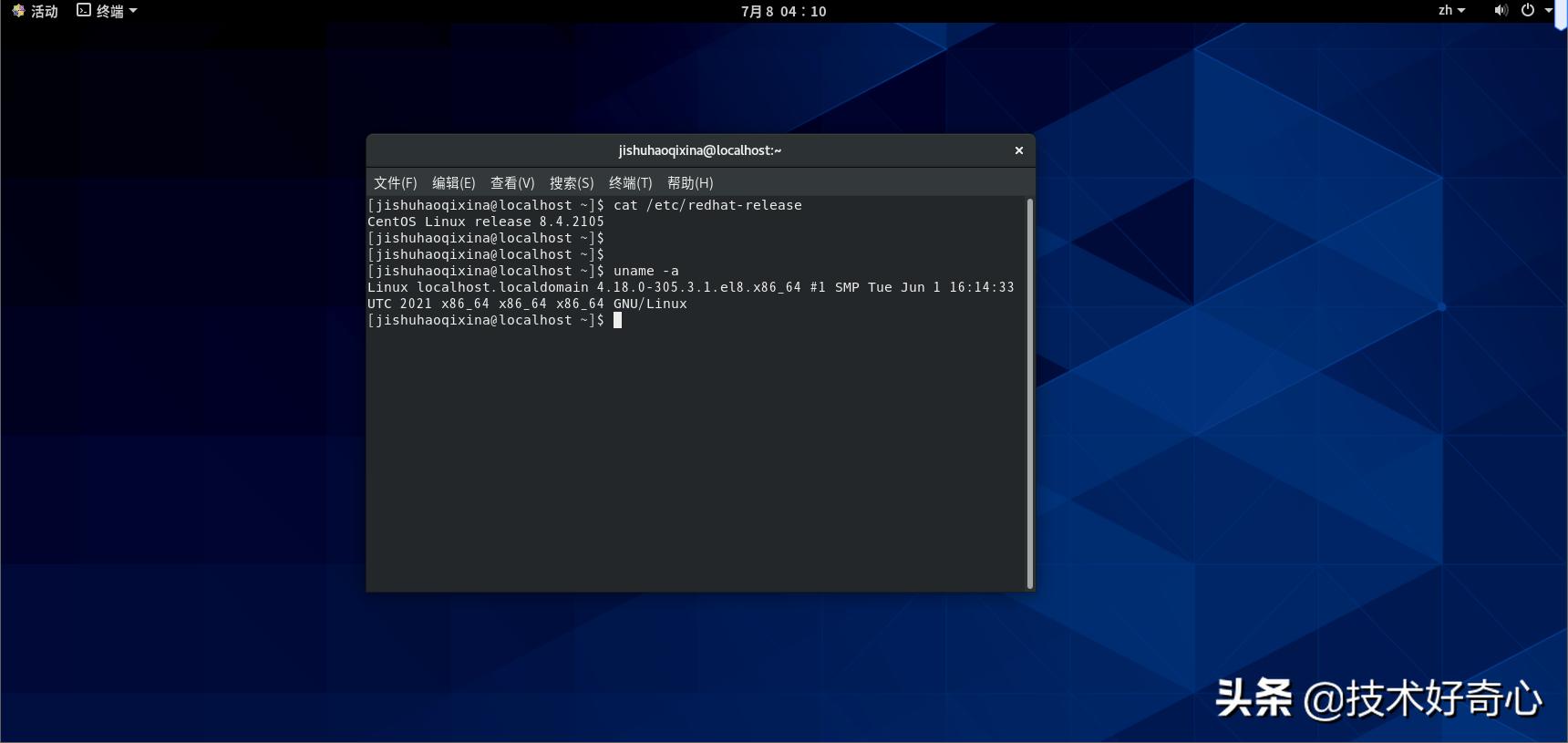Close the terminal window

pyautogui.click(x=1019, y=150)
